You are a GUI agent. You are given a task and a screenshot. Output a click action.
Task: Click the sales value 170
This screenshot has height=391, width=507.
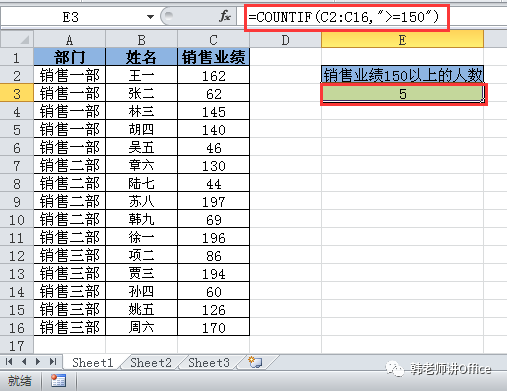[x=213, y=327]
